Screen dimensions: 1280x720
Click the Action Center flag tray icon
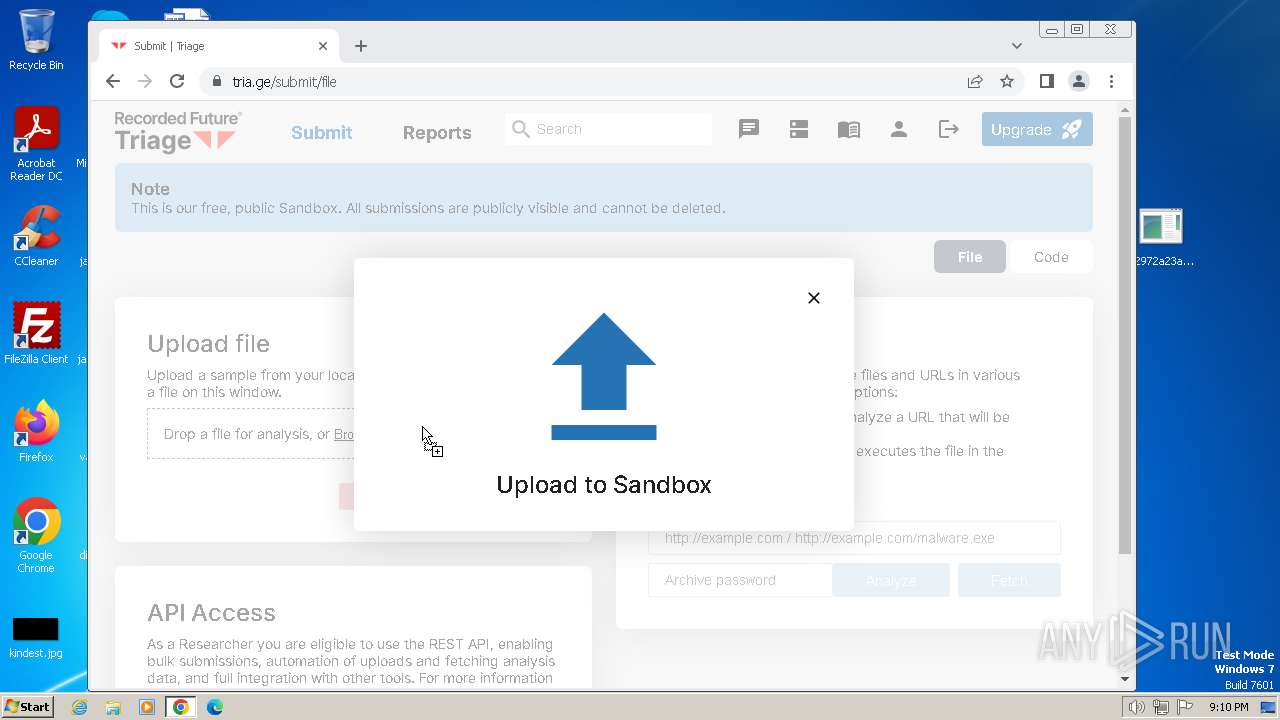click(1185, 707)
